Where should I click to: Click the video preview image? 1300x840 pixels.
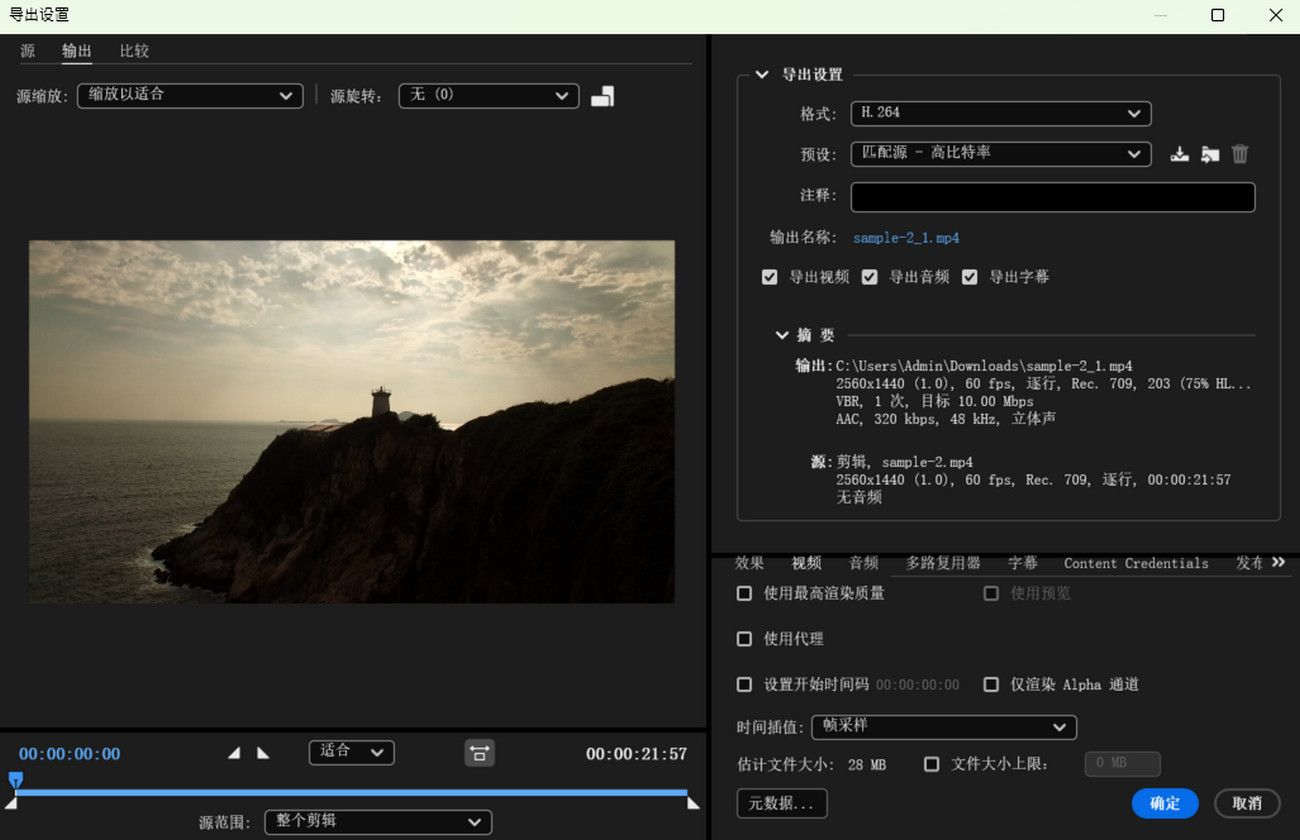351,421
